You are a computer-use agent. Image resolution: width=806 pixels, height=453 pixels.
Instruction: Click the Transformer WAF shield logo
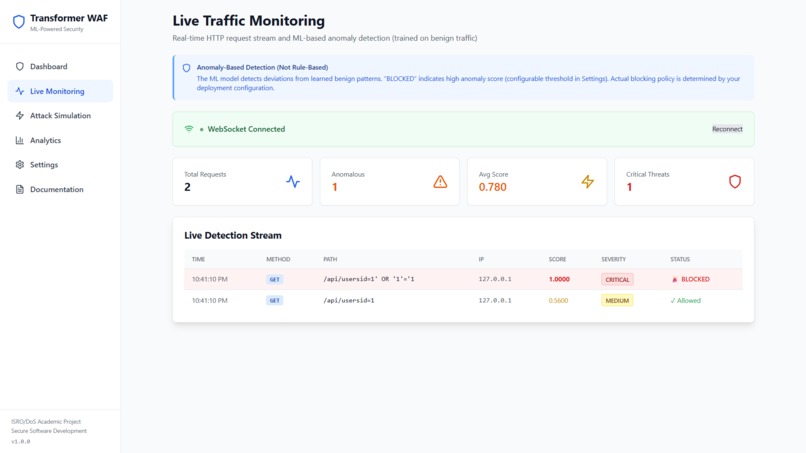click(19, 22)
